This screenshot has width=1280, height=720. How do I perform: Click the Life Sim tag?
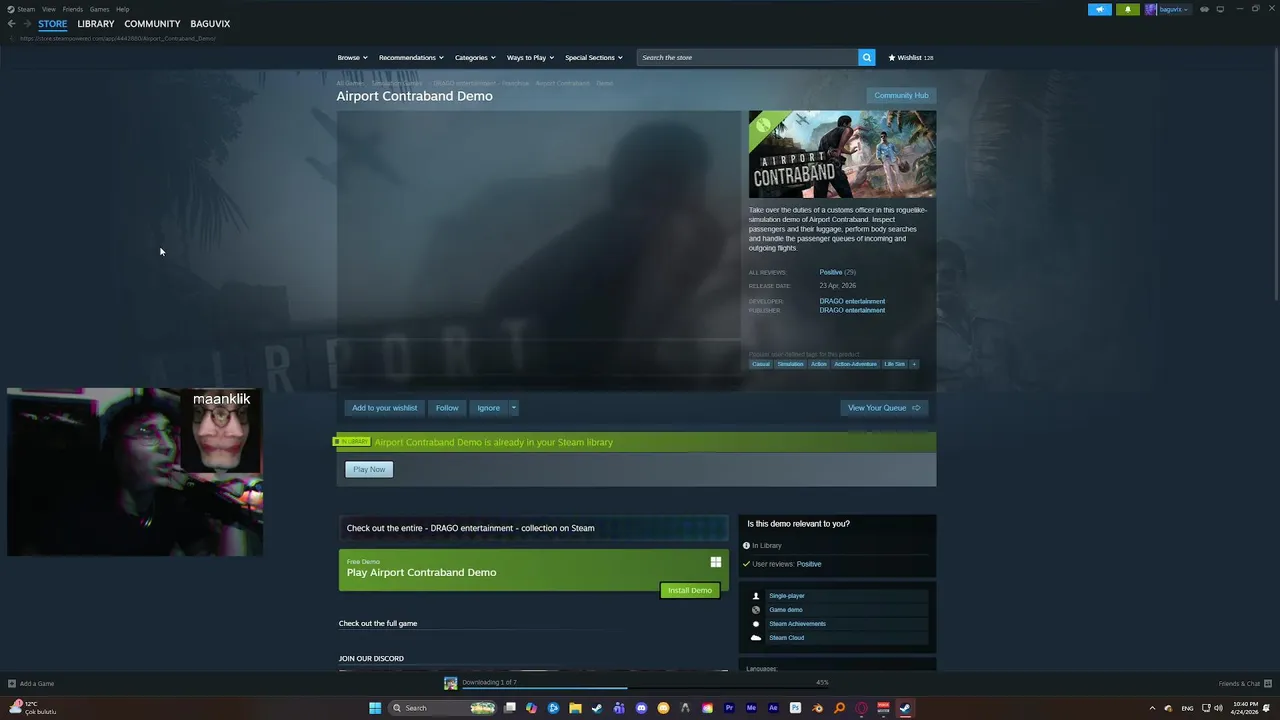pos(894,364)
